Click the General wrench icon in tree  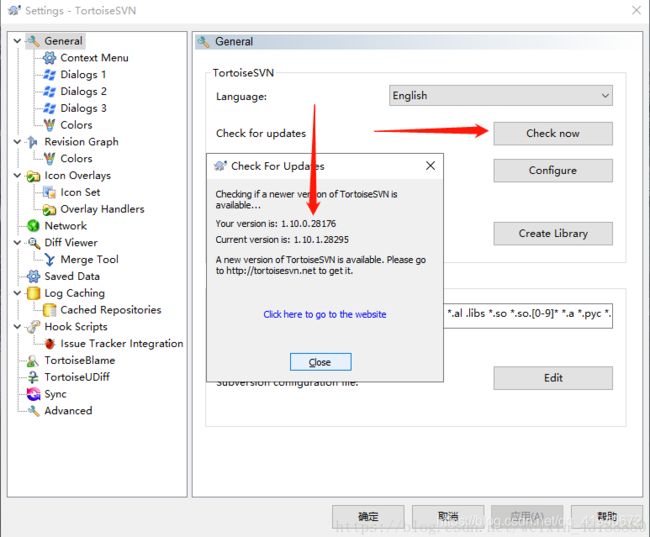[x=33, y=41]
